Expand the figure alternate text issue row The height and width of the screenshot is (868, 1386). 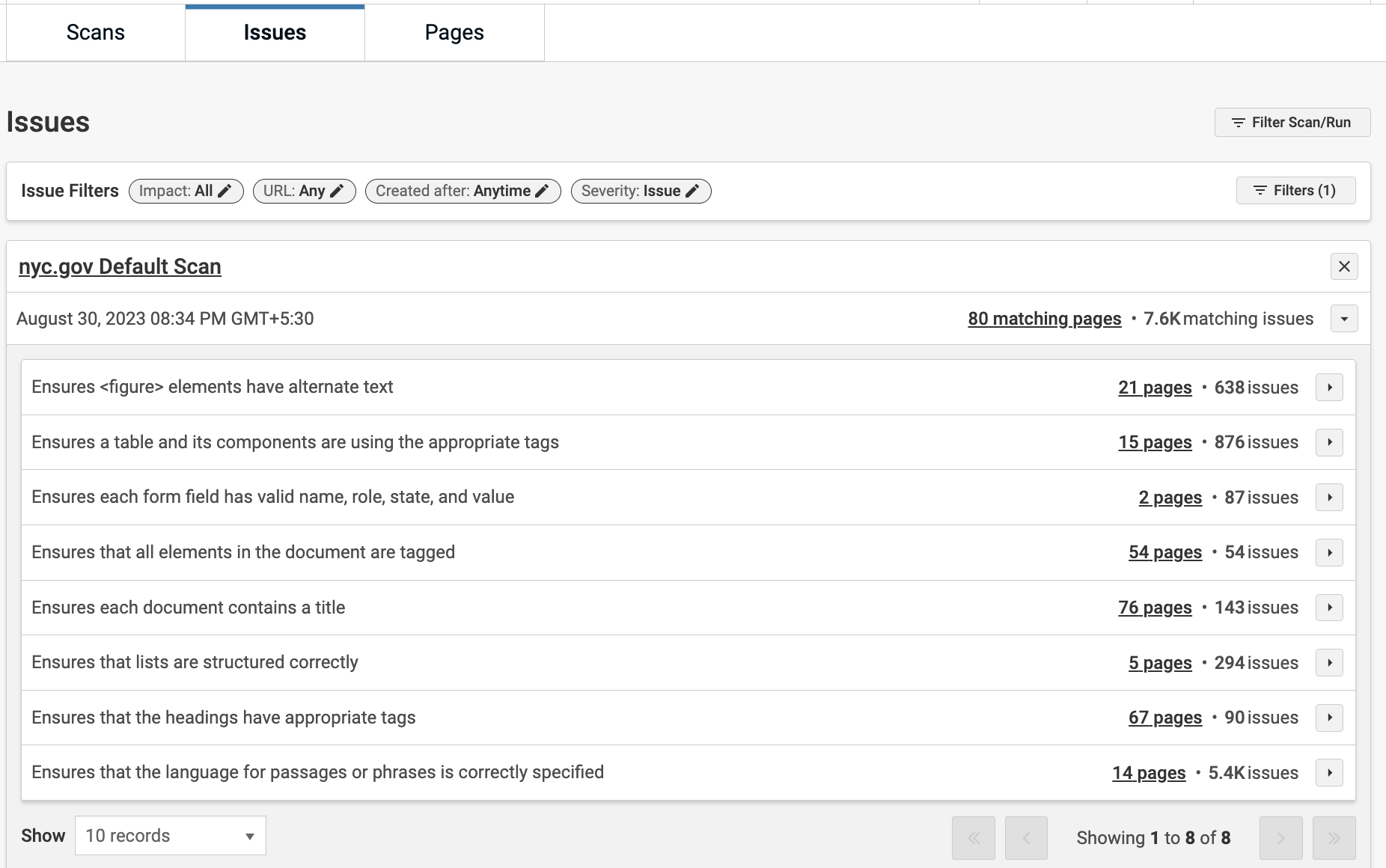1329,388
